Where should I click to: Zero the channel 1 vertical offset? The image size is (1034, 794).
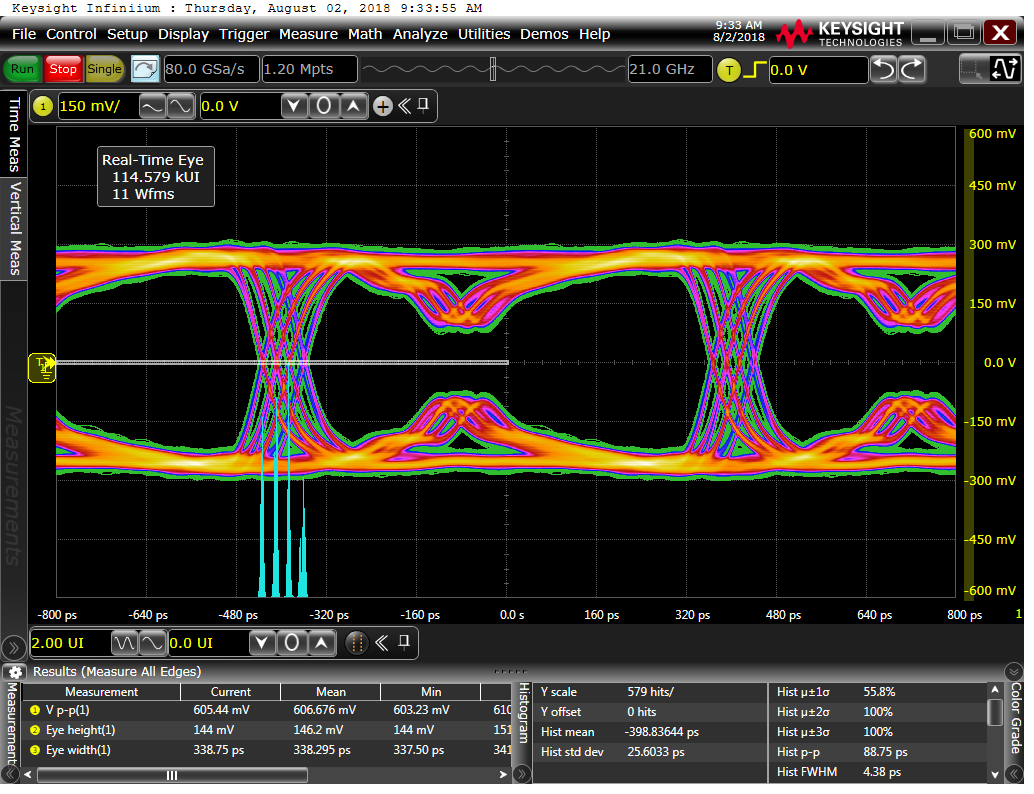tap(323, 106)
